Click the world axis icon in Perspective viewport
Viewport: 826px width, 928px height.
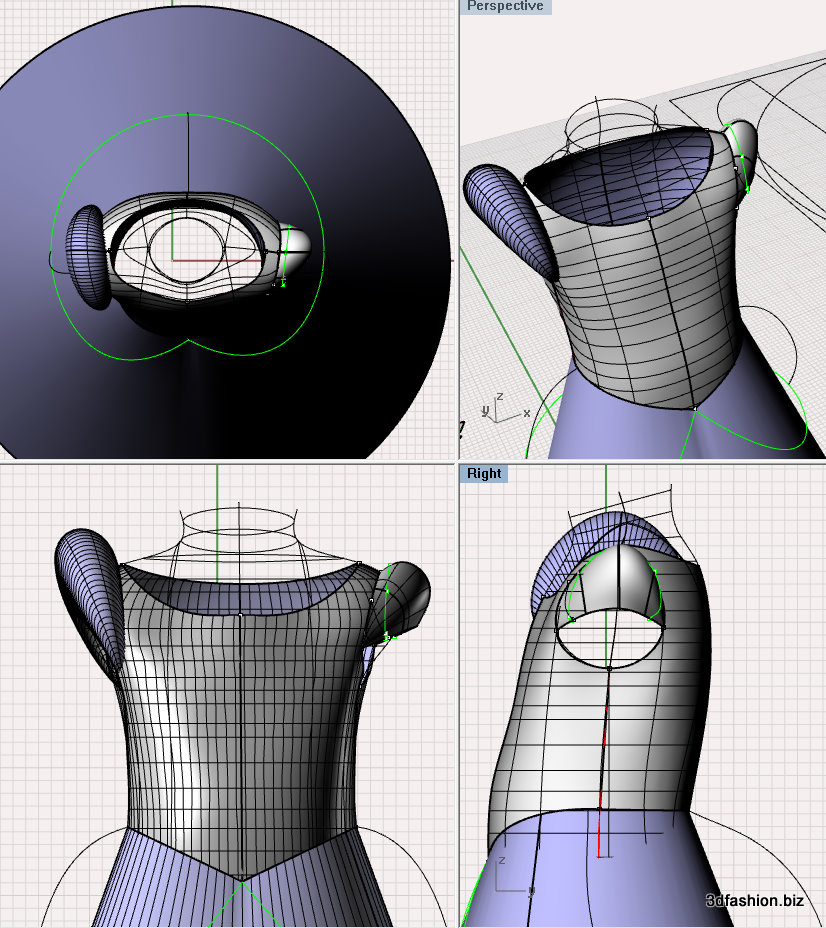(x=505, y=409)
